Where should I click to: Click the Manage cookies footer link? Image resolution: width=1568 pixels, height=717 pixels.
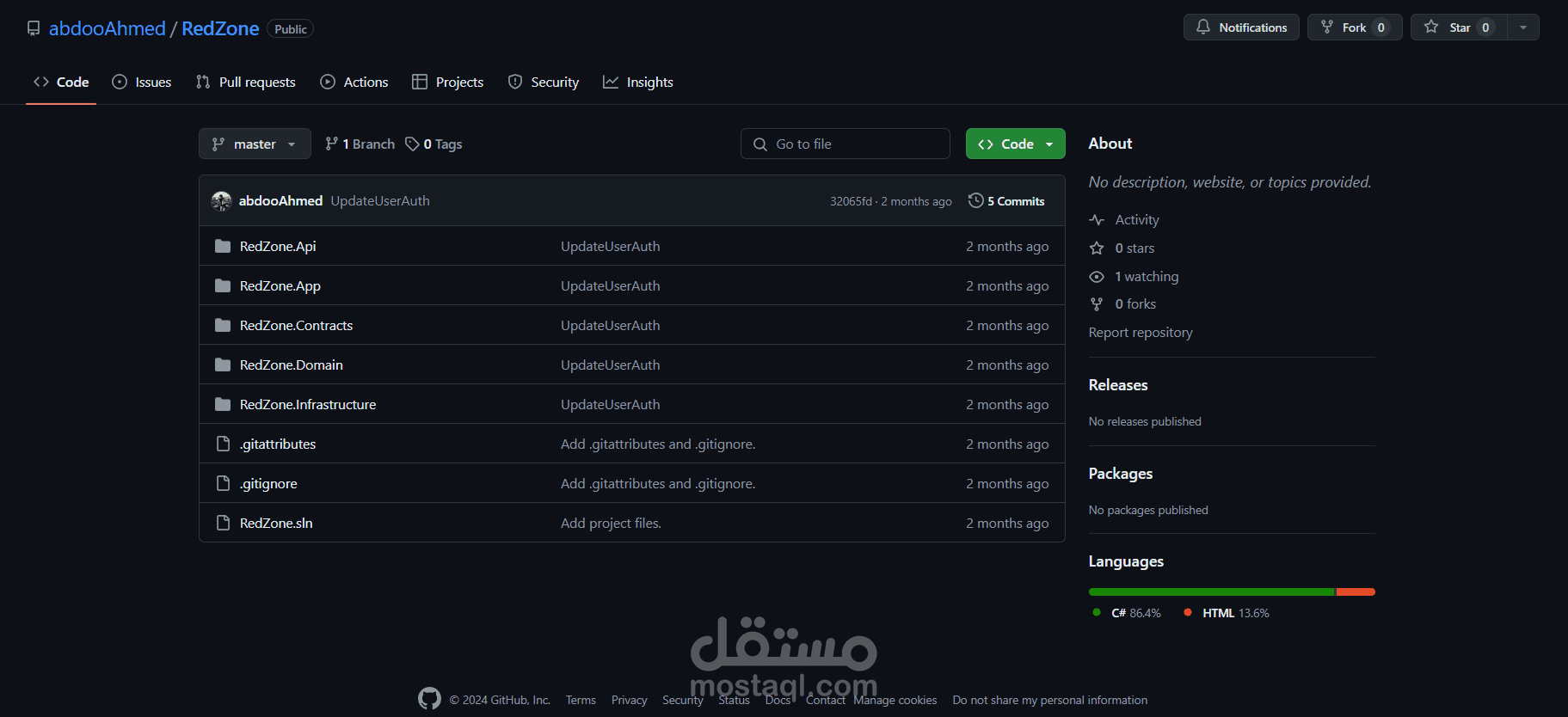(x=895, y=700)
